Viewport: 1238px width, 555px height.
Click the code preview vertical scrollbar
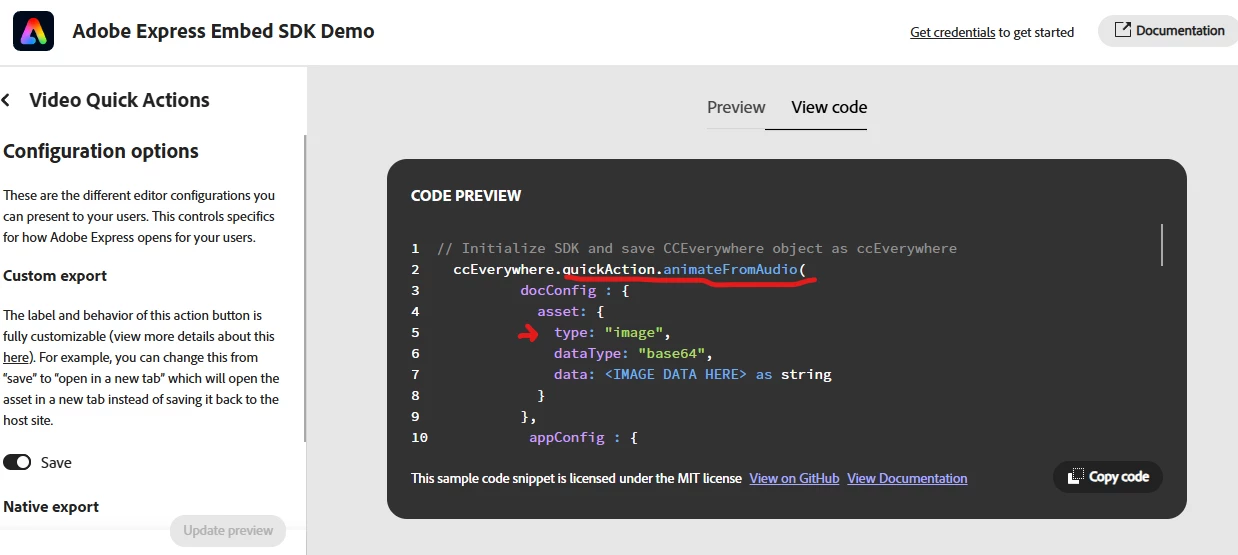[1162, 245]
